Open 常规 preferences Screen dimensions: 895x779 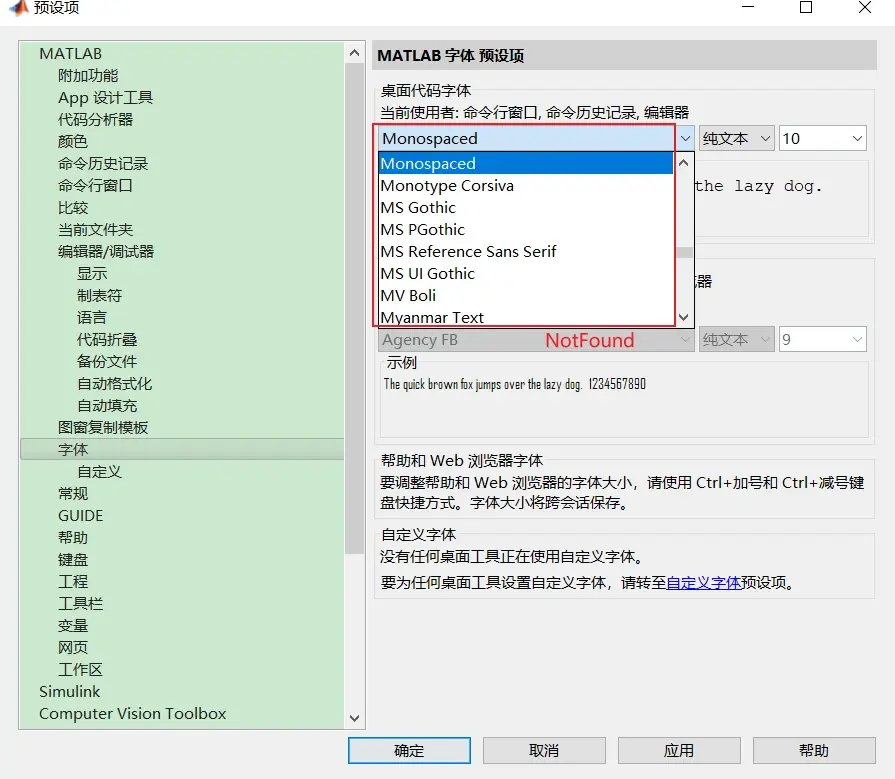pyautogui.click(x=72, y=494)
